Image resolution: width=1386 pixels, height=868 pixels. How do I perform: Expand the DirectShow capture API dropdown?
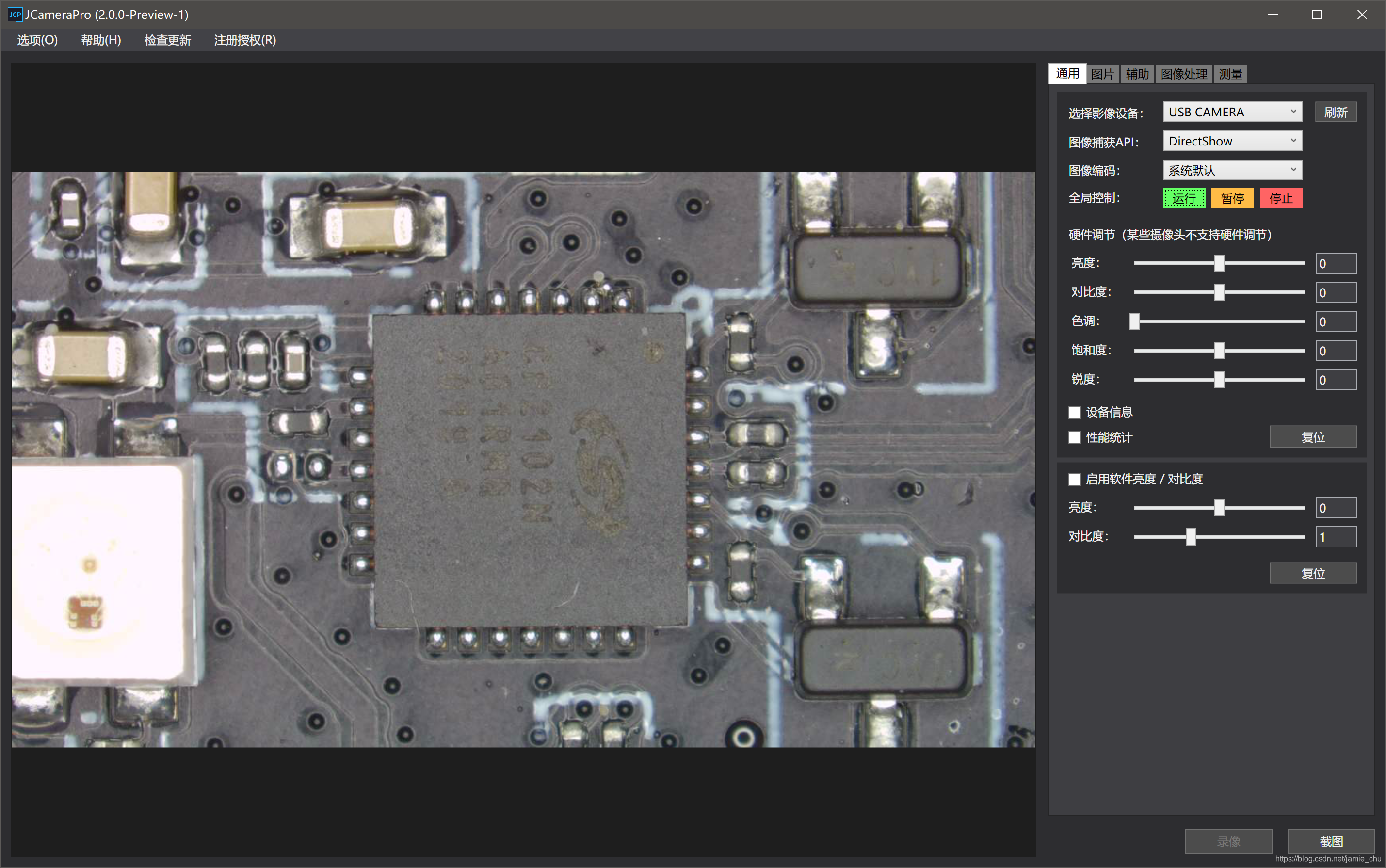(x=1232, y=141)
